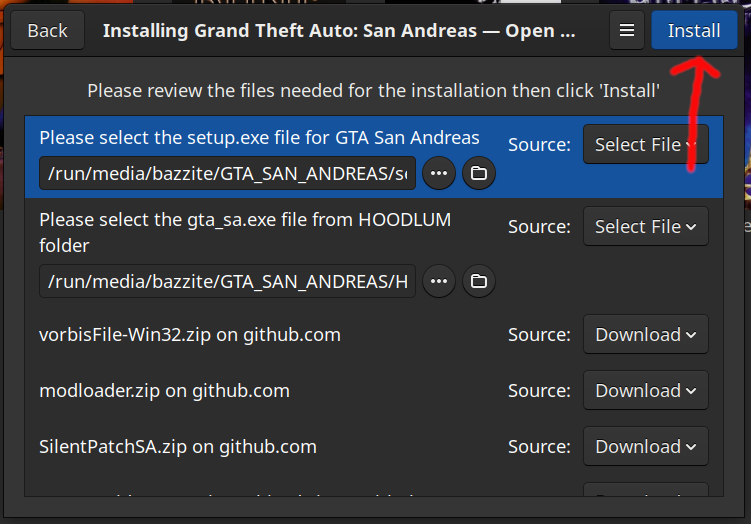Open Source dropdown for vorbisFile-Win32.zip
Image resolution: width=751 pixels, height=524 pixels.
coord(646,334)
